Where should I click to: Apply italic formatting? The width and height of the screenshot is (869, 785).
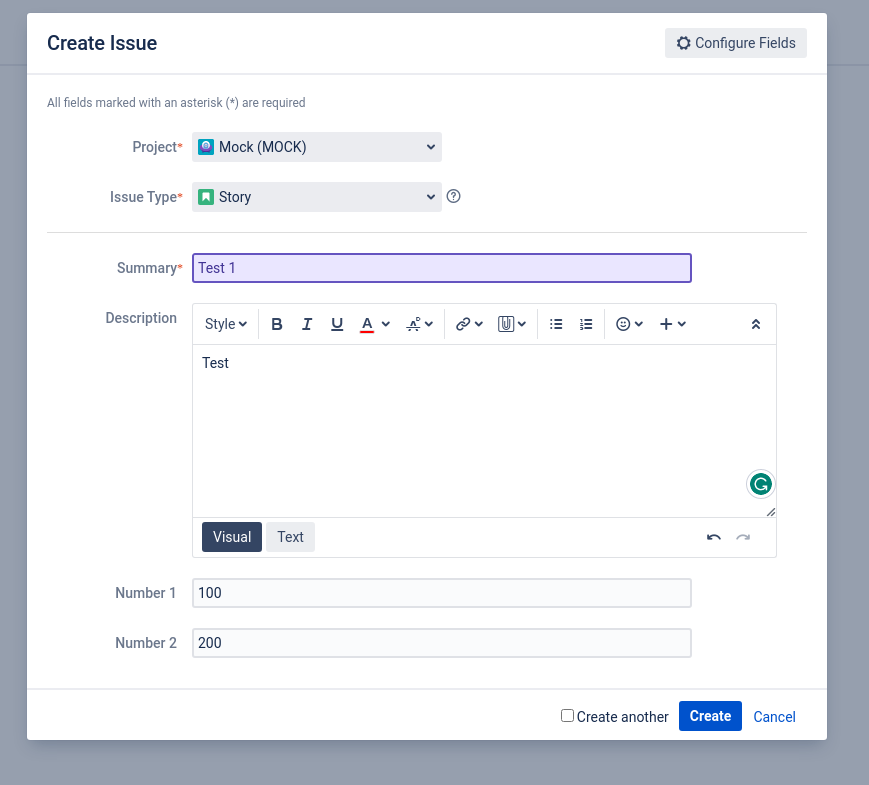306,324
